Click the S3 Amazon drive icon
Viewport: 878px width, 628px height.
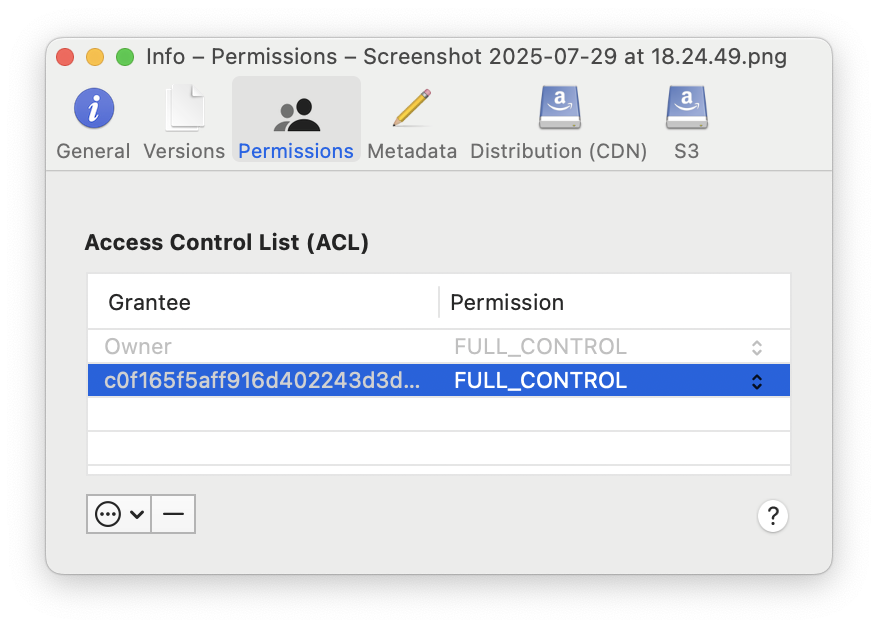686,106
